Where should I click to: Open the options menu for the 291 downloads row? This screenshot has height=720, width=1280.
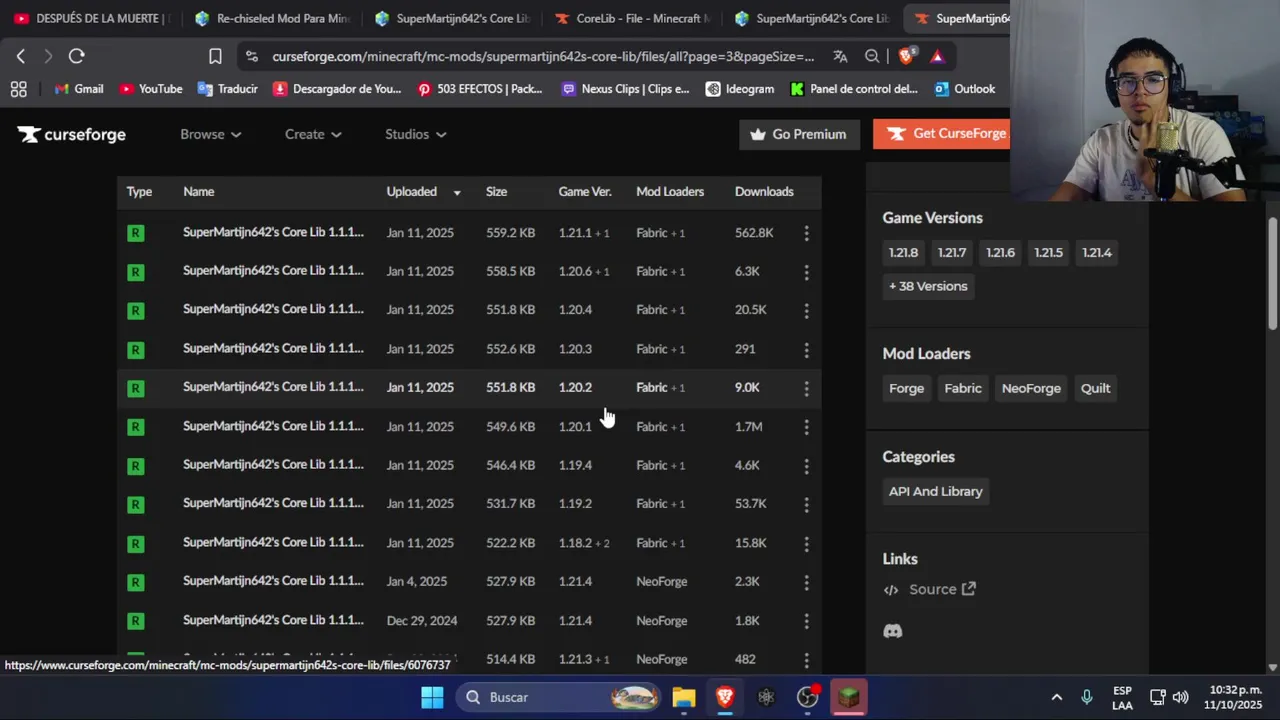[x=806, y=349]
